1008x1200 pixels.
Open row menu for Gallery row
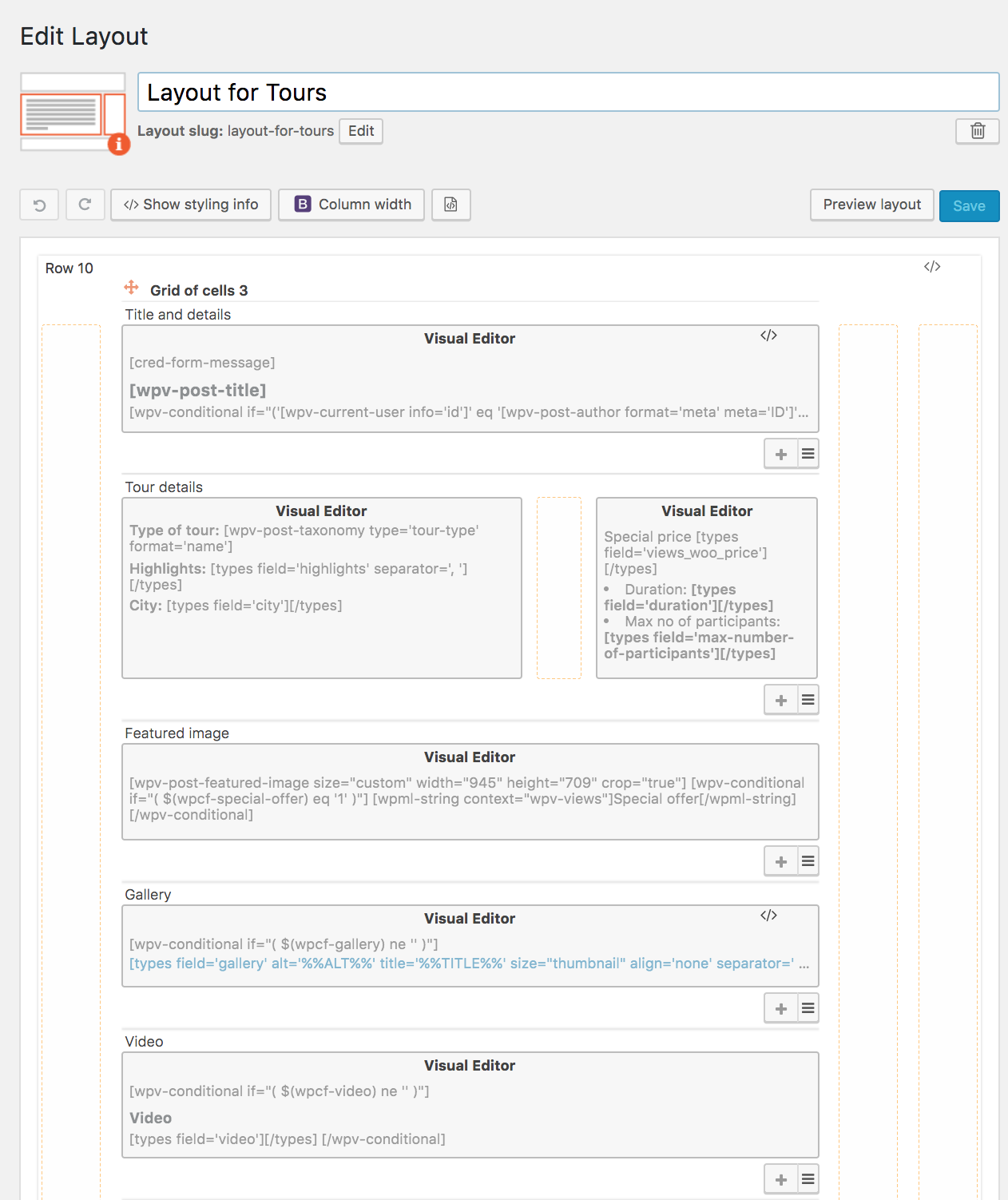[x=808, y=1008]
